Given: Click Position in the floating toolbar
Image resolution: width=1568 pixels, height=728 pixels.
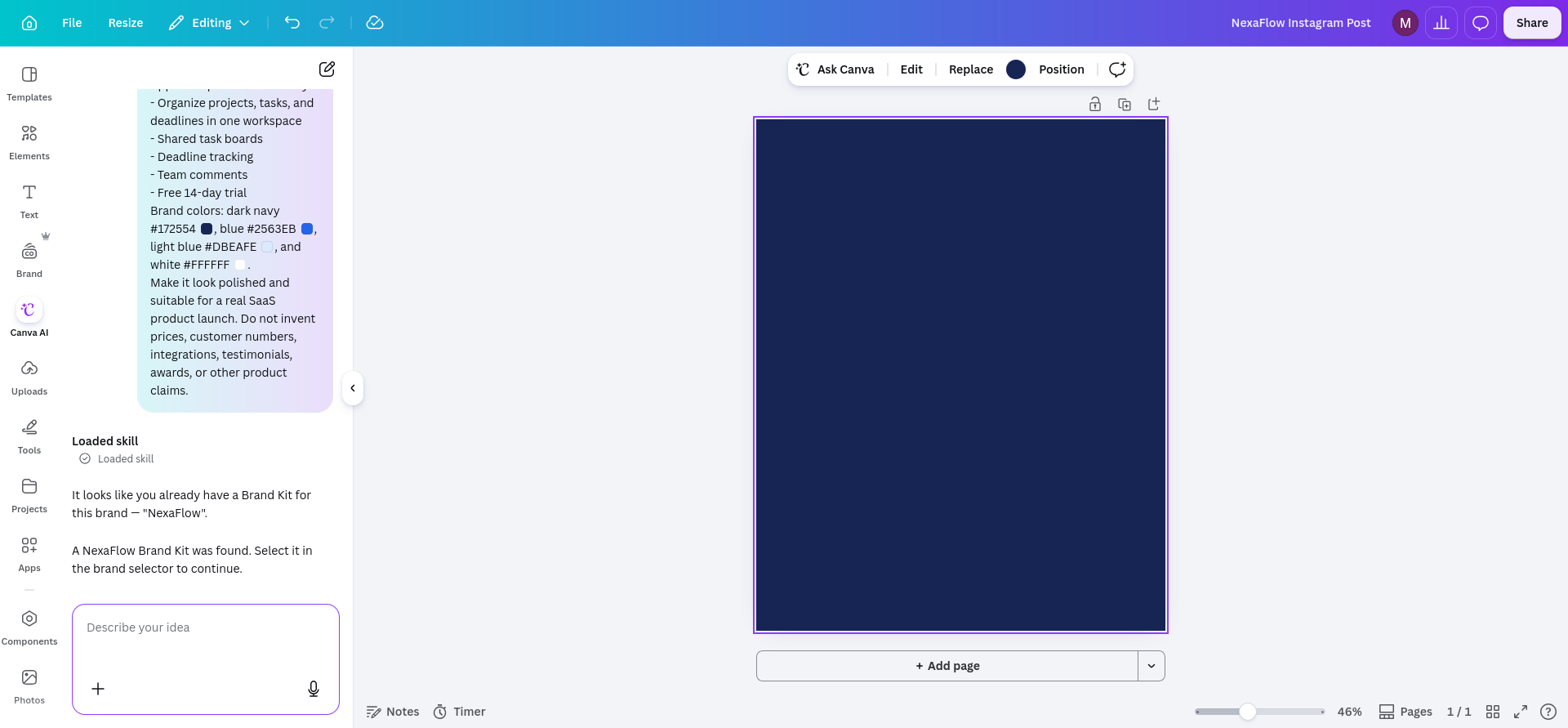Looking at the screenshot, I should 1062,69.
